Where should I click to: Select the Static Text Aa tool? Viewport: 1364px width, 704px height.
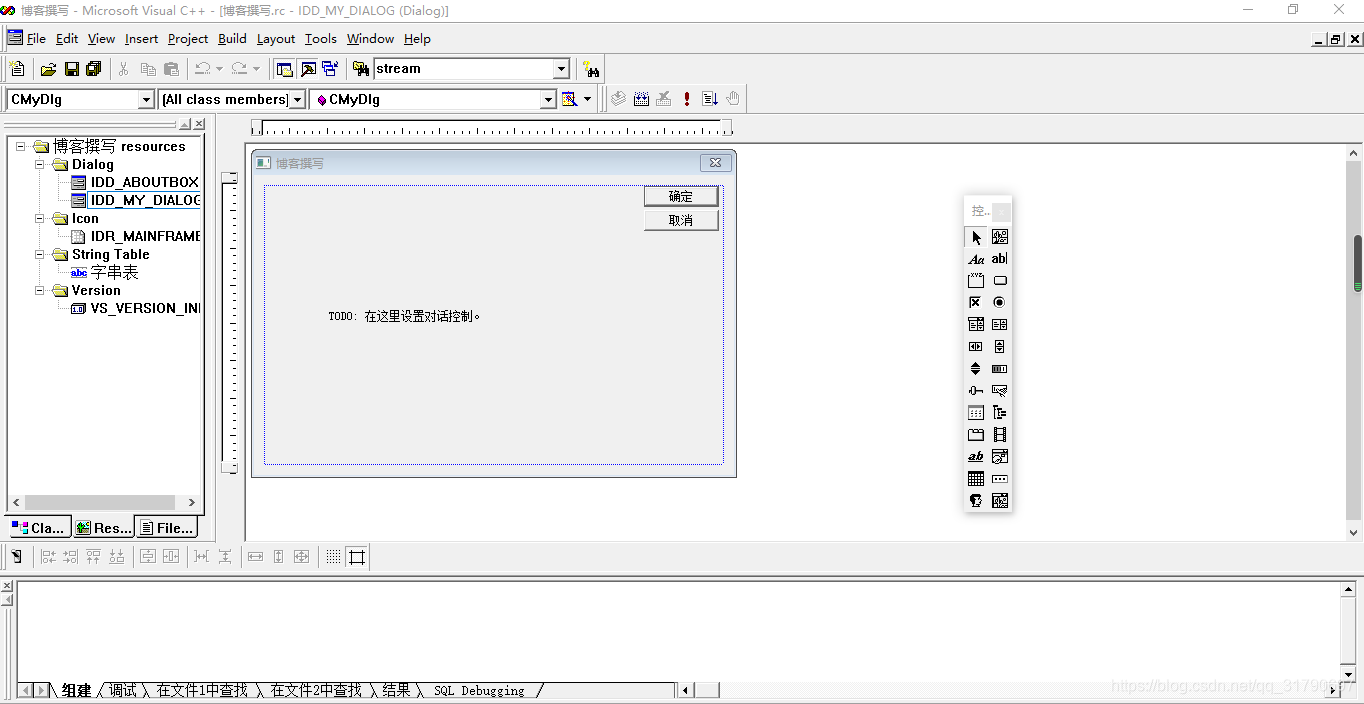976,259
